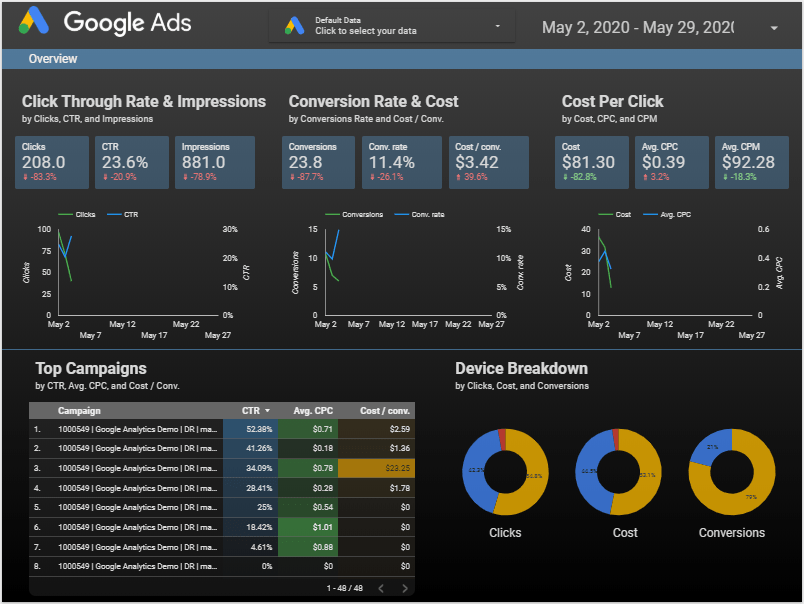Image resolution: width=804 pixels, height=604 pixels.
Task: Select campaign row 8 name
Action: 137,566
